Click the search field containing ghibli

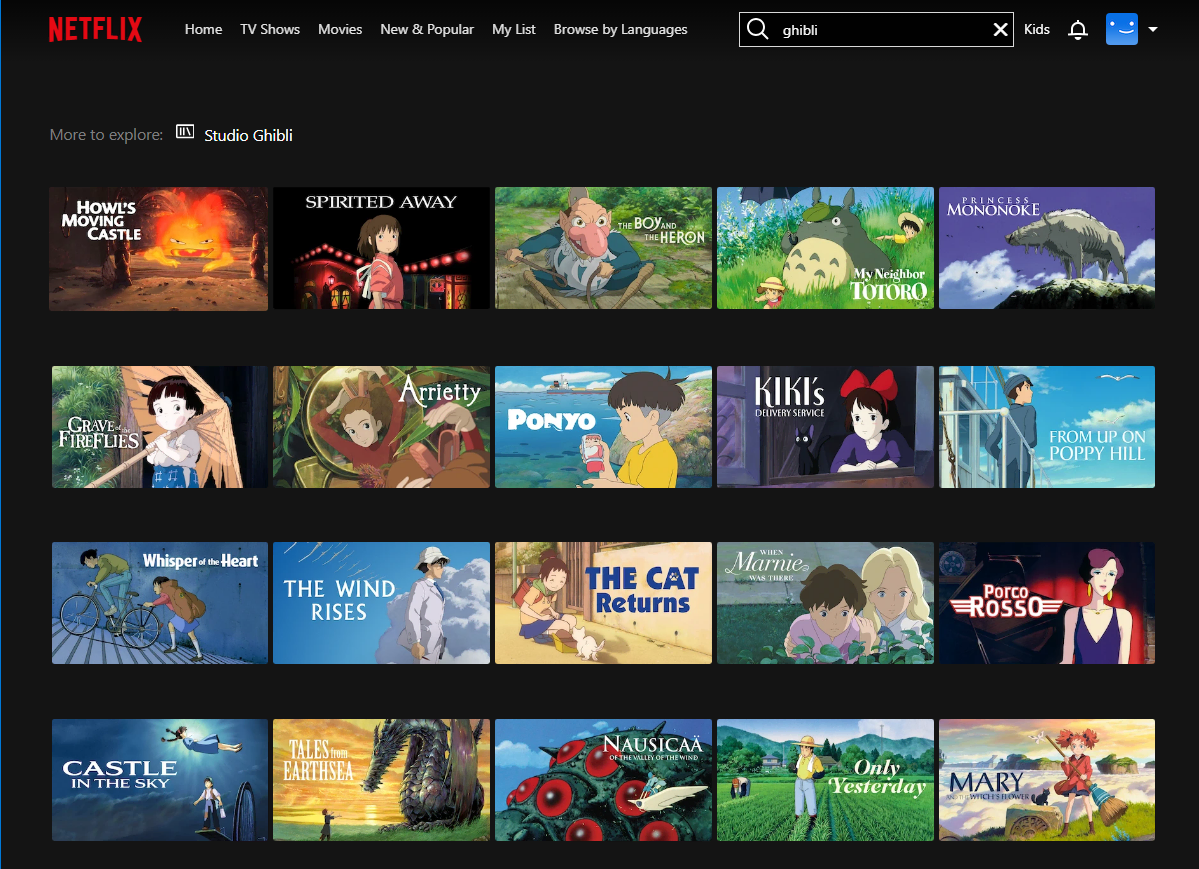coord(876,29)
